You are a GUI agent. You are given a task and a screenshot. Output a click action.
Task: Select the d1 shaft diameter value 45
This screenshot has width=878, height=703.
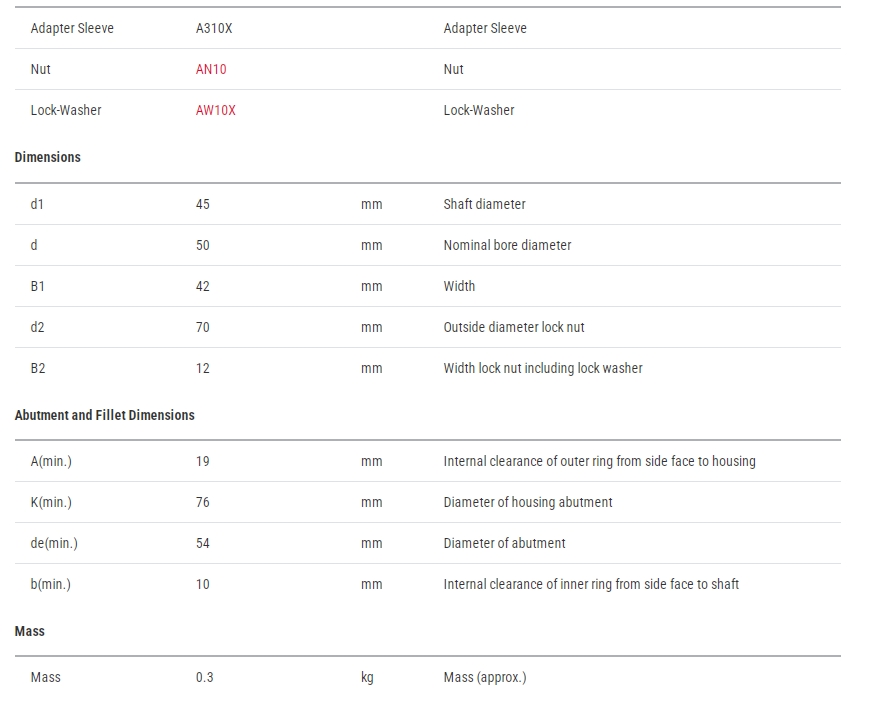(203, 204)
